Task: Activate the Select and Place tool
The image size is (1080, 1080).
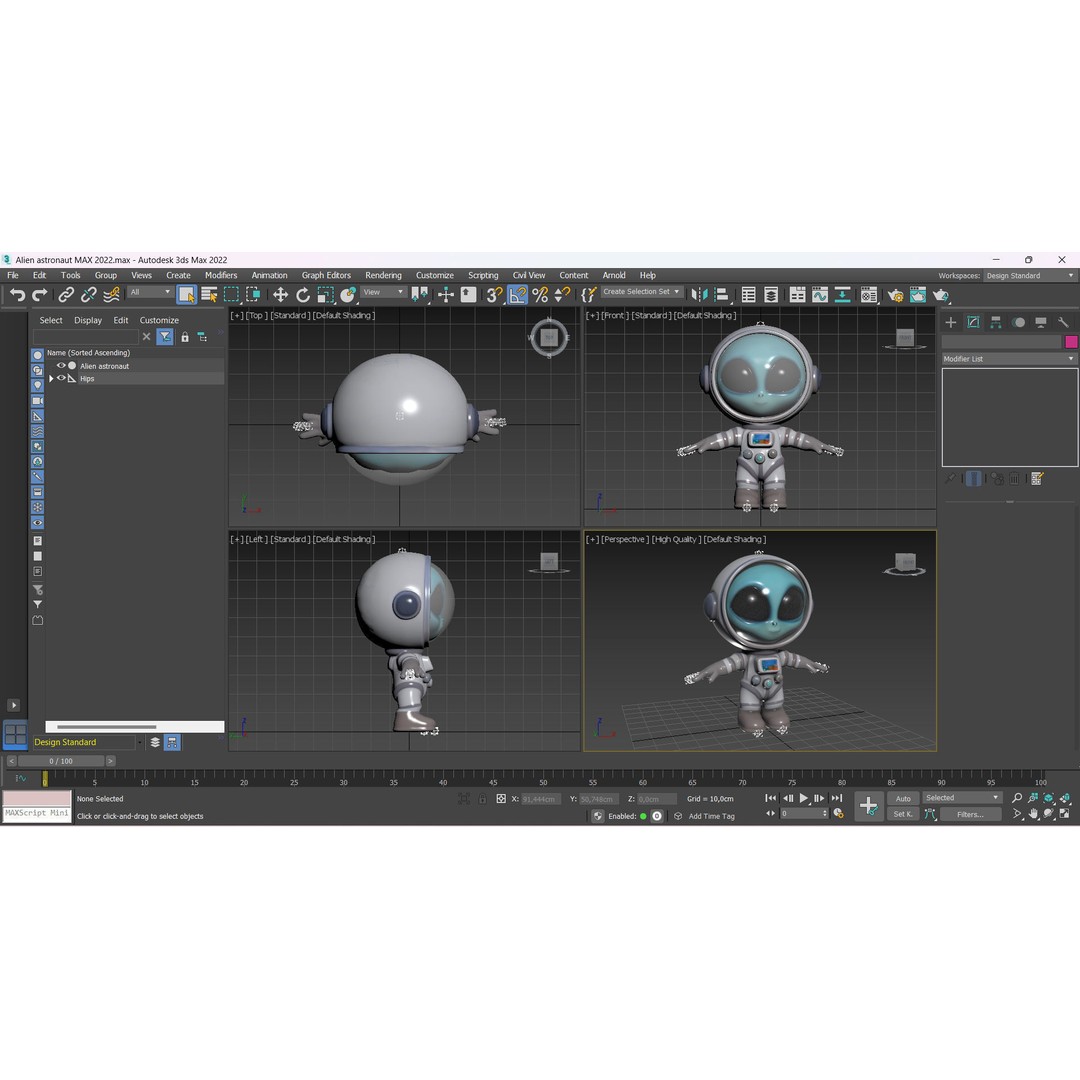Action: pyautogui.click(x=348, y=295)
